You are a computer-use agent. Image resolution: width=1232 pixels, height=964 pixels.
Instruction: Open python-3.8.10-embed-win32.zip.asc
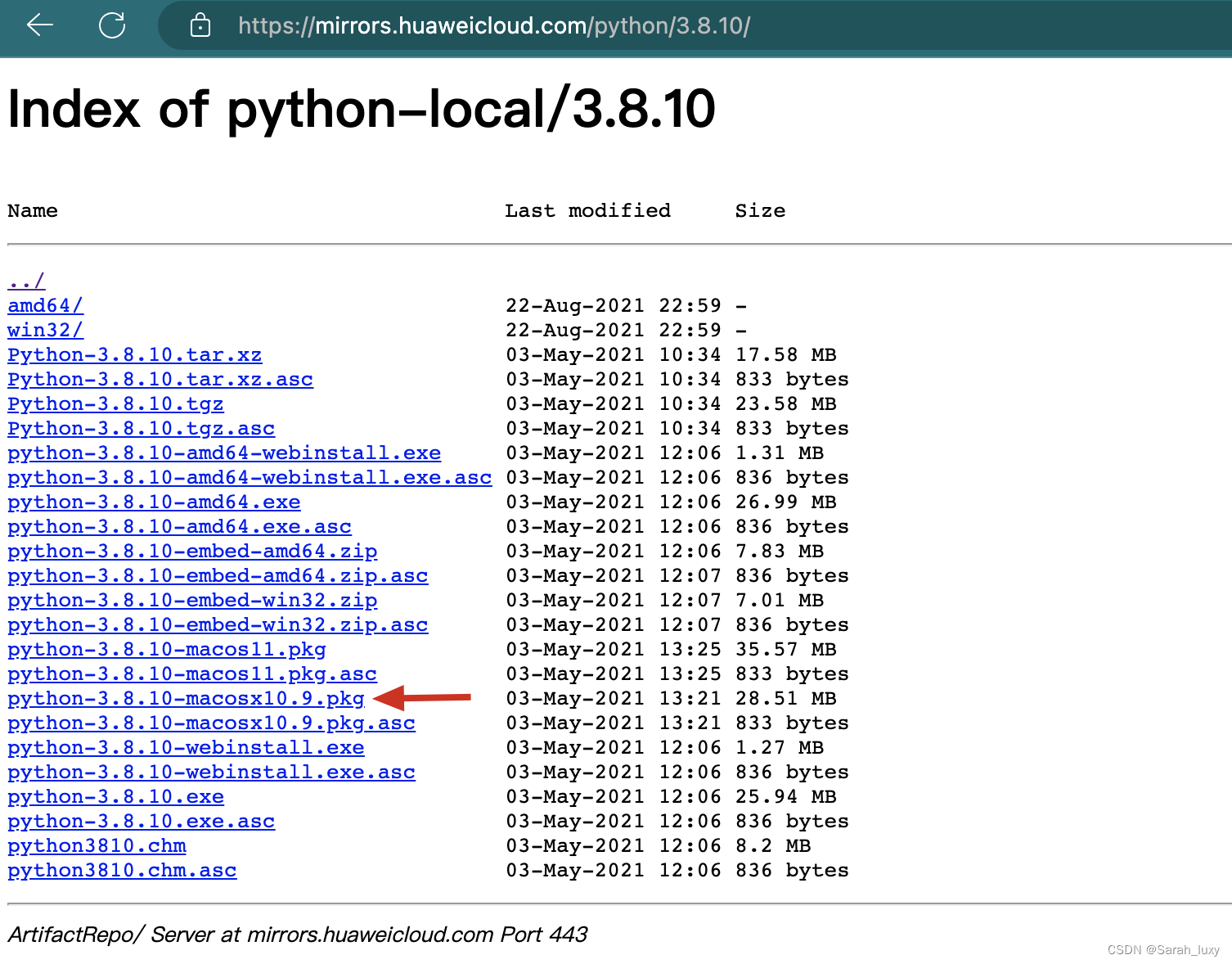218,625
